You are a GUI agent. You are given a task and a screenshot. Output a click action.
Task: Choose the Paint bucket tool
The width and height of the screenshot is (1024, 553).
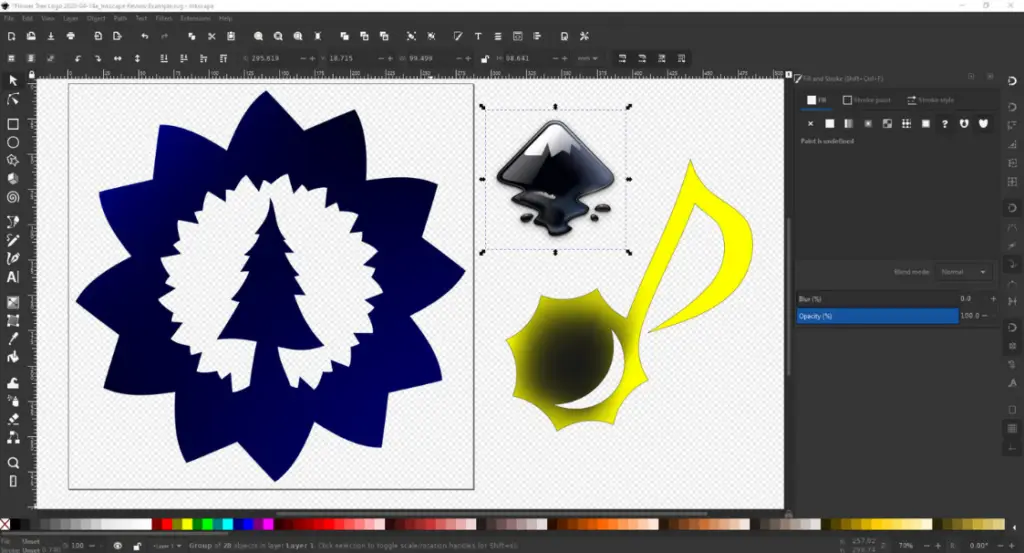tap(12, 357)
